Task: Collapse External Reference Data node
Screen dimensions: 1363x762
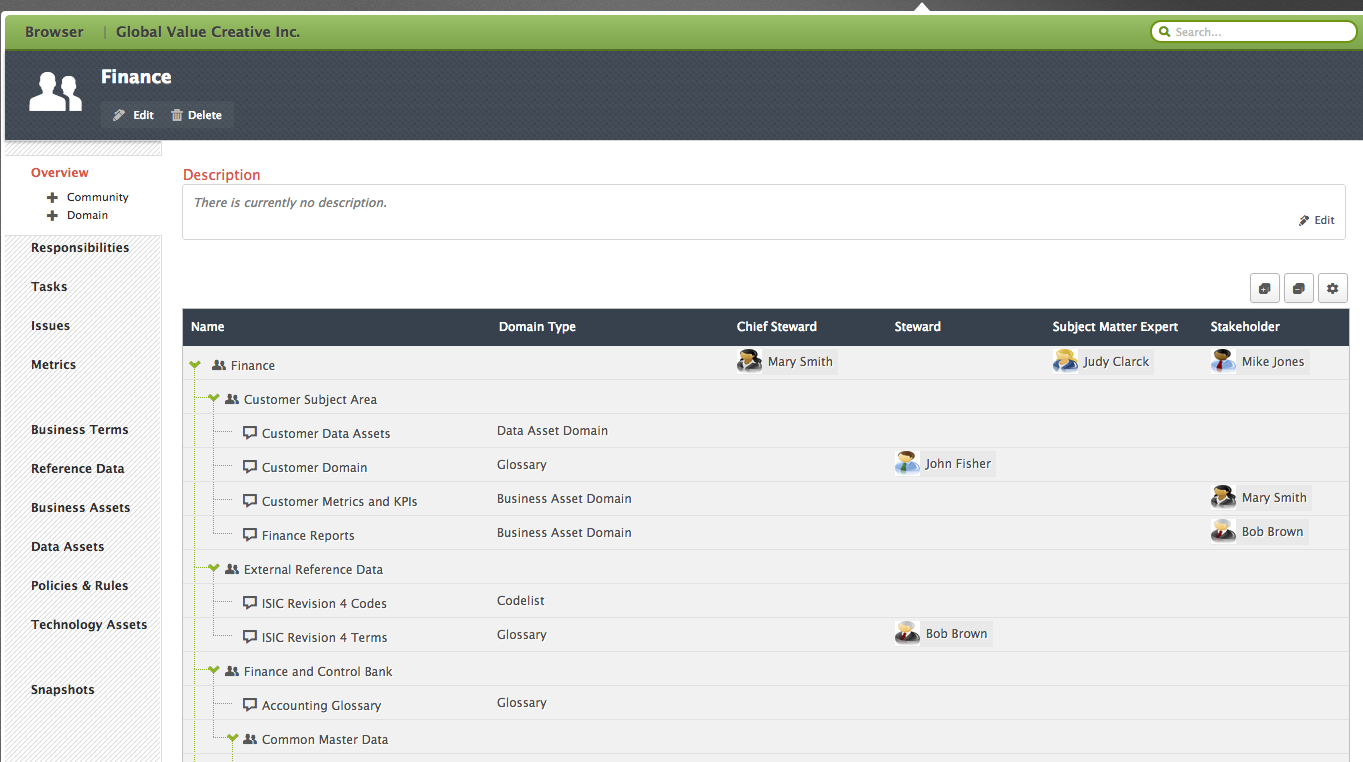Action: [x=214, y=568]
